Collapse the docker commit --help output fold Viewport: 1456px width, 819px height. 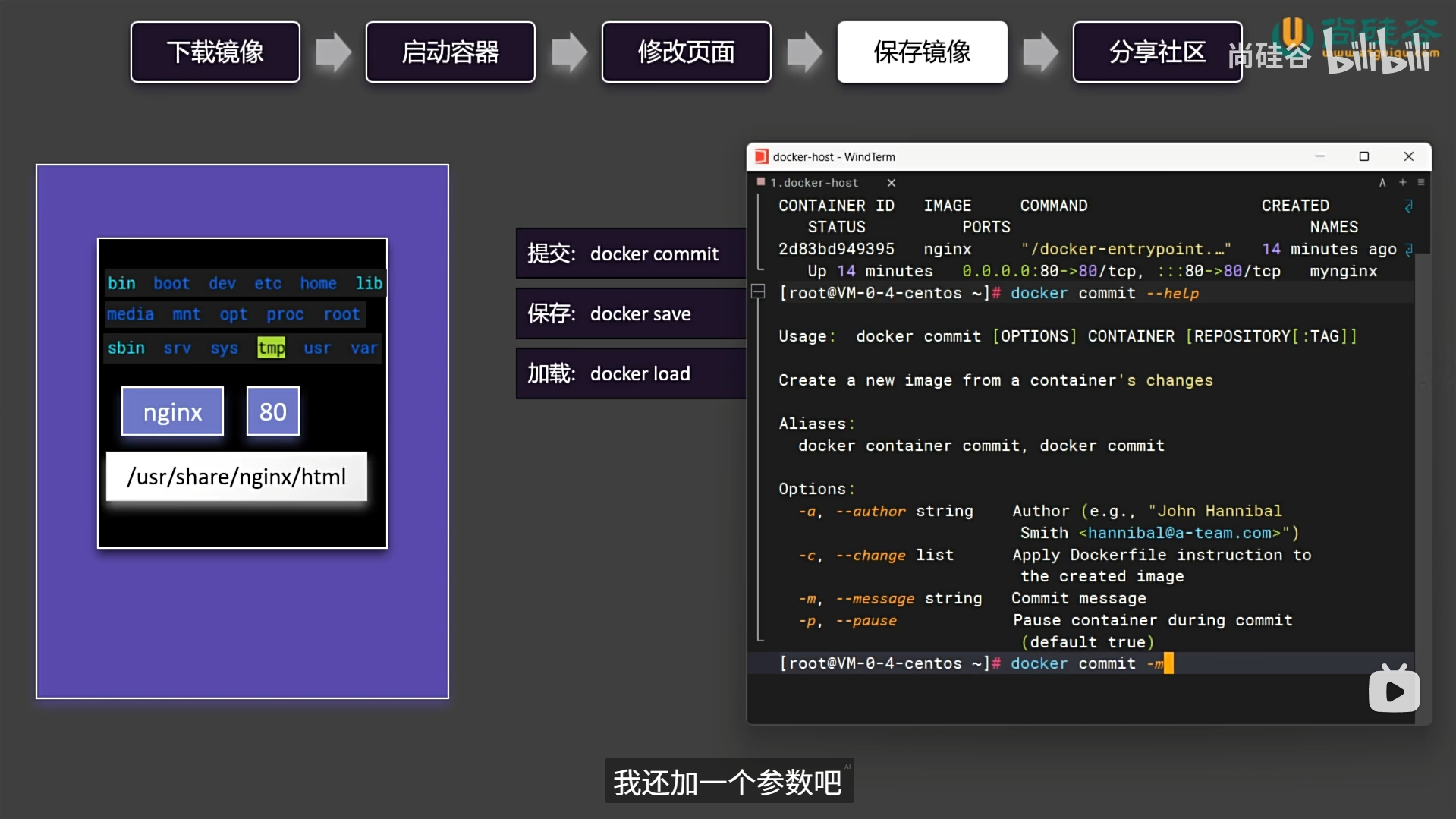click(x=757, y=291)
